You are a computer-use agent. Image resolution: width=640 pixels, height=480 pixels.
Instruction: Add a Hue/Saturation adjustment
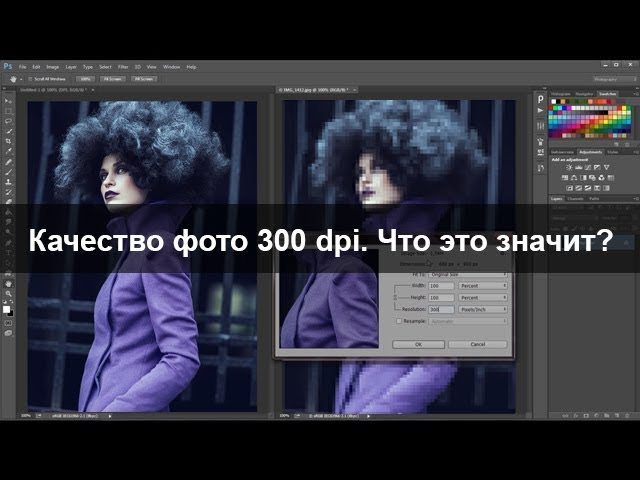coord(565,178)
